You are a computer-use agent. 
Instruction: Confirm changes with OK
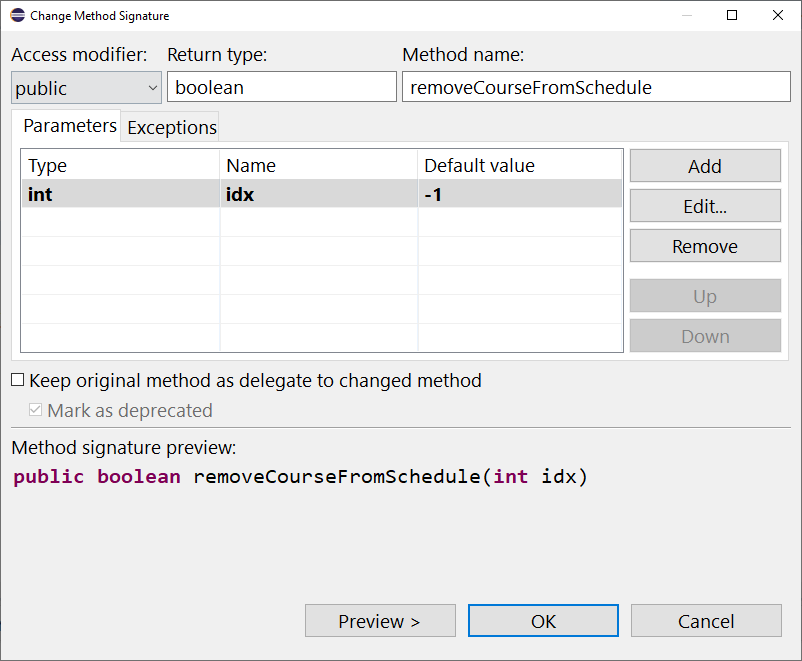[543, 620]
